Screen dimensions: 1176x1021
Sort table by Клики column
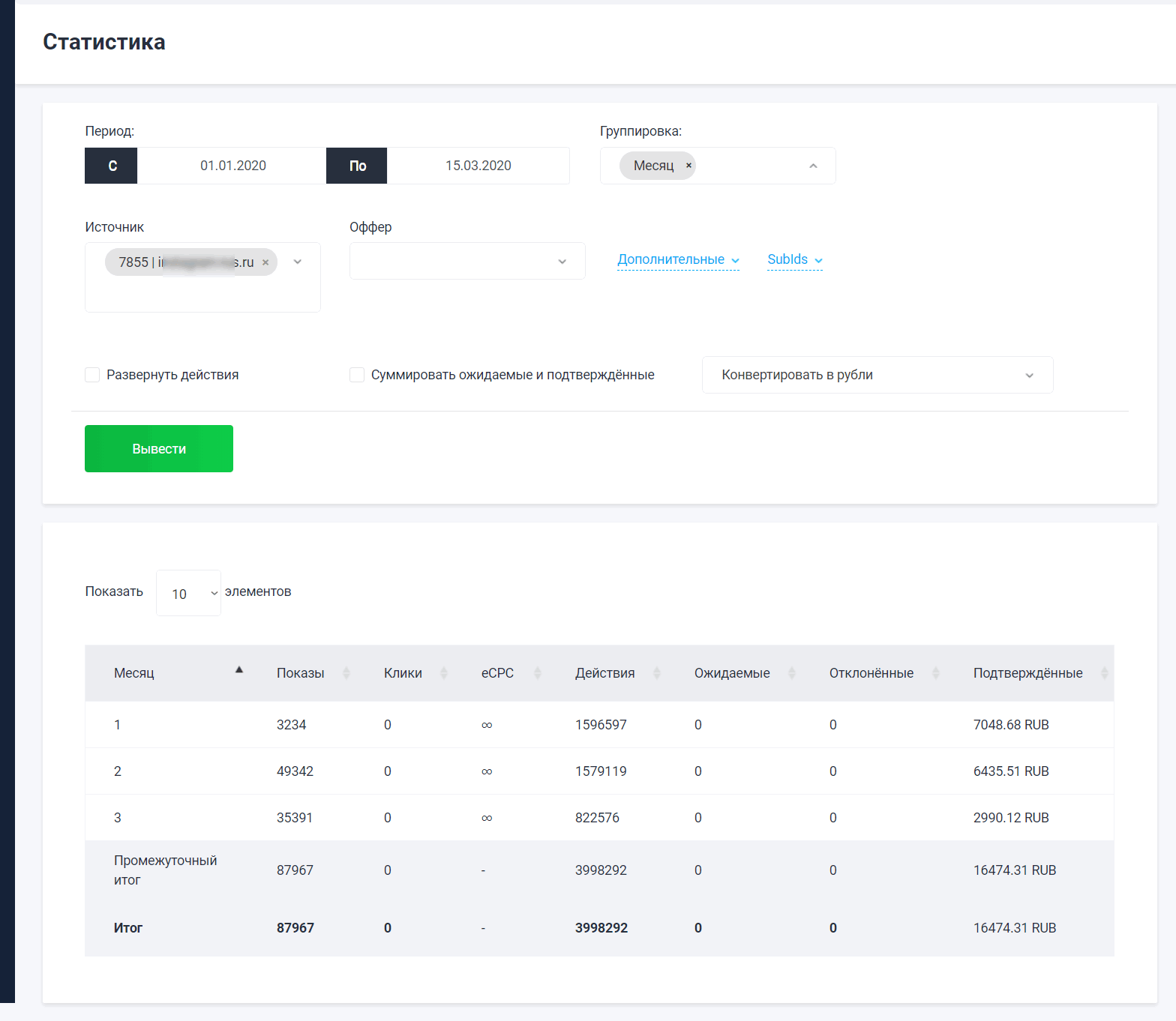pyautogui.click(x=443, y=673)
